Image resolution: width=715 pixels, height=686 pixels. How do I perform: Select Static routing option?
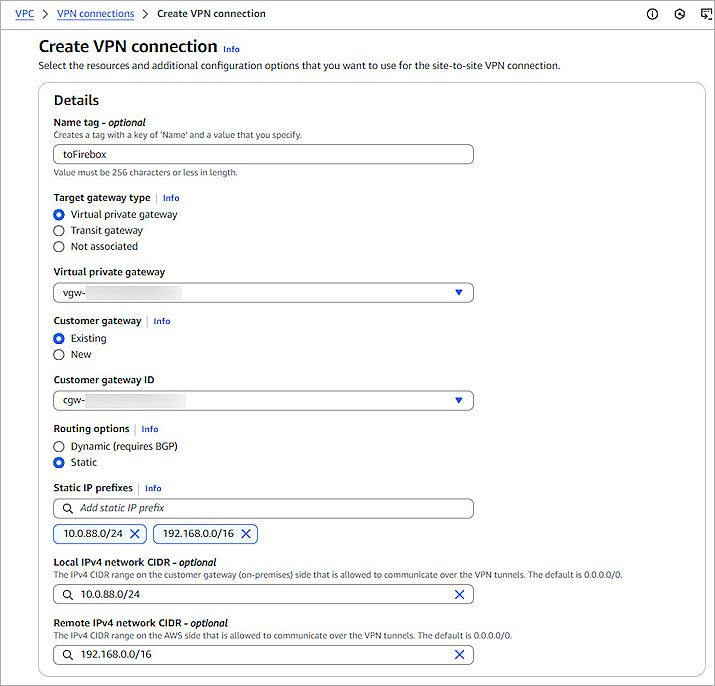pos(59,463)
